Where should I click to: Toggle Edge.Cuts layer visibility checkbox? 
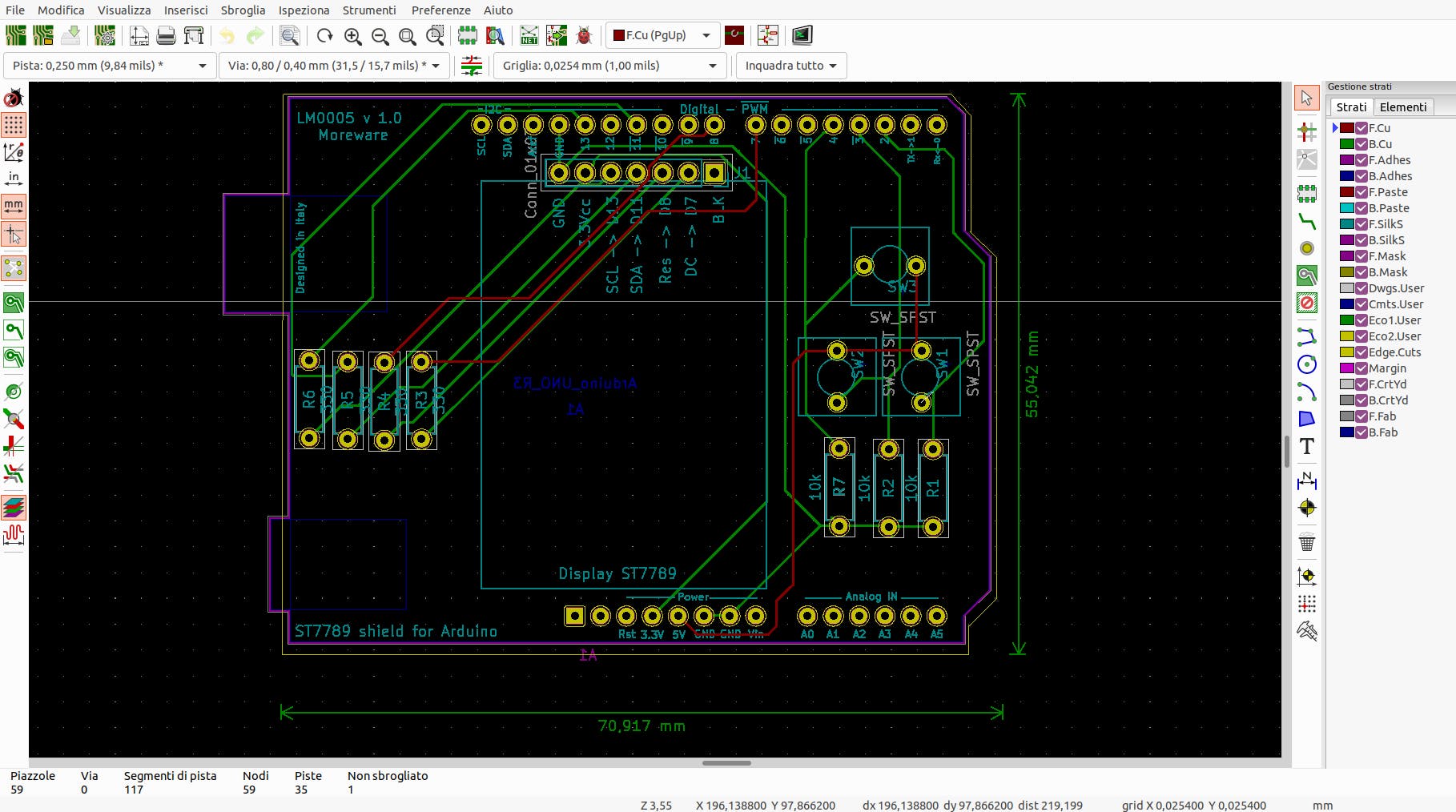(1361, 352)
